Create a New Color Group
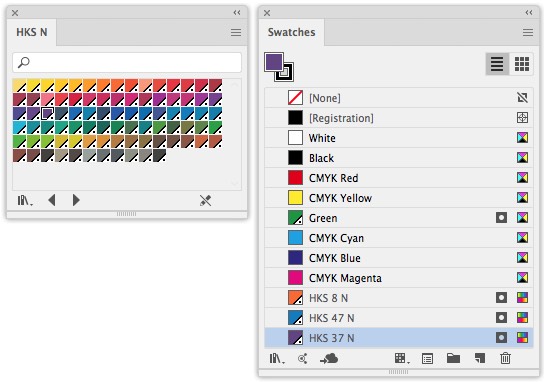544x382 pixels. point(453,358)
